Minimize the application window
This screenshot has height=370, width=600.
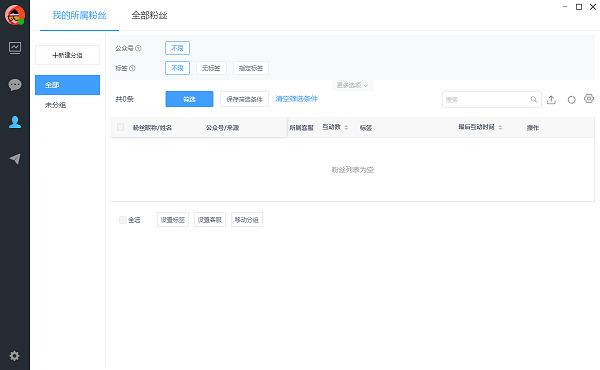pyautogui.click(x=565, y=7)
